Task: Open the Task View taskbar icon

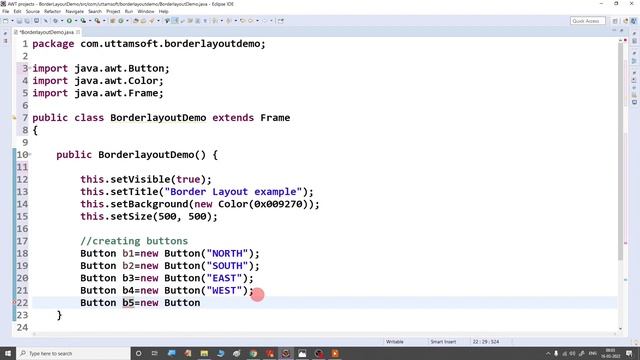Action: tap(155, 353)
